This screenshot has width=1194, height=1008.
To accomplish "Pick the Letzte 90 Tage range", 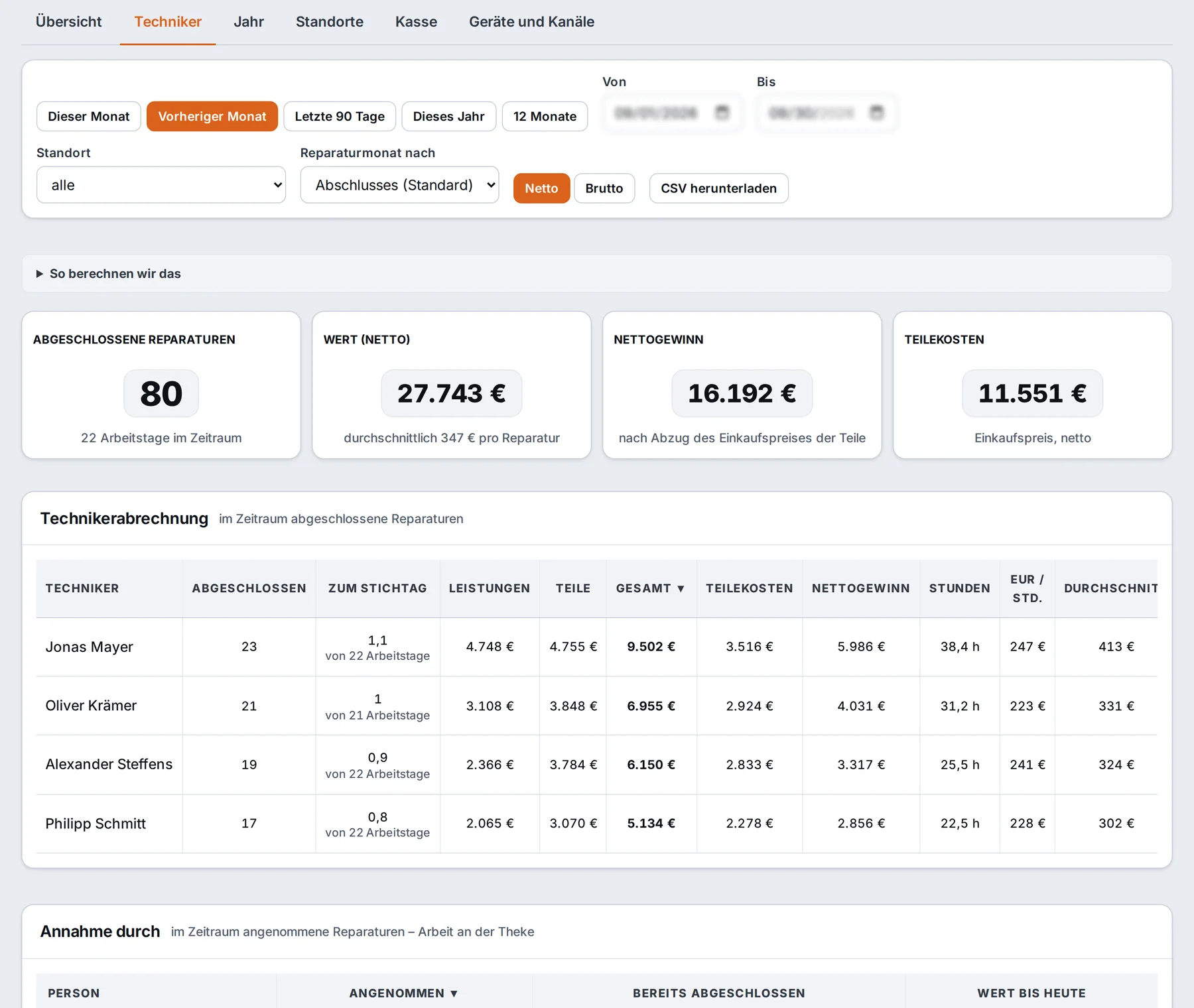I will click(340, 116).
